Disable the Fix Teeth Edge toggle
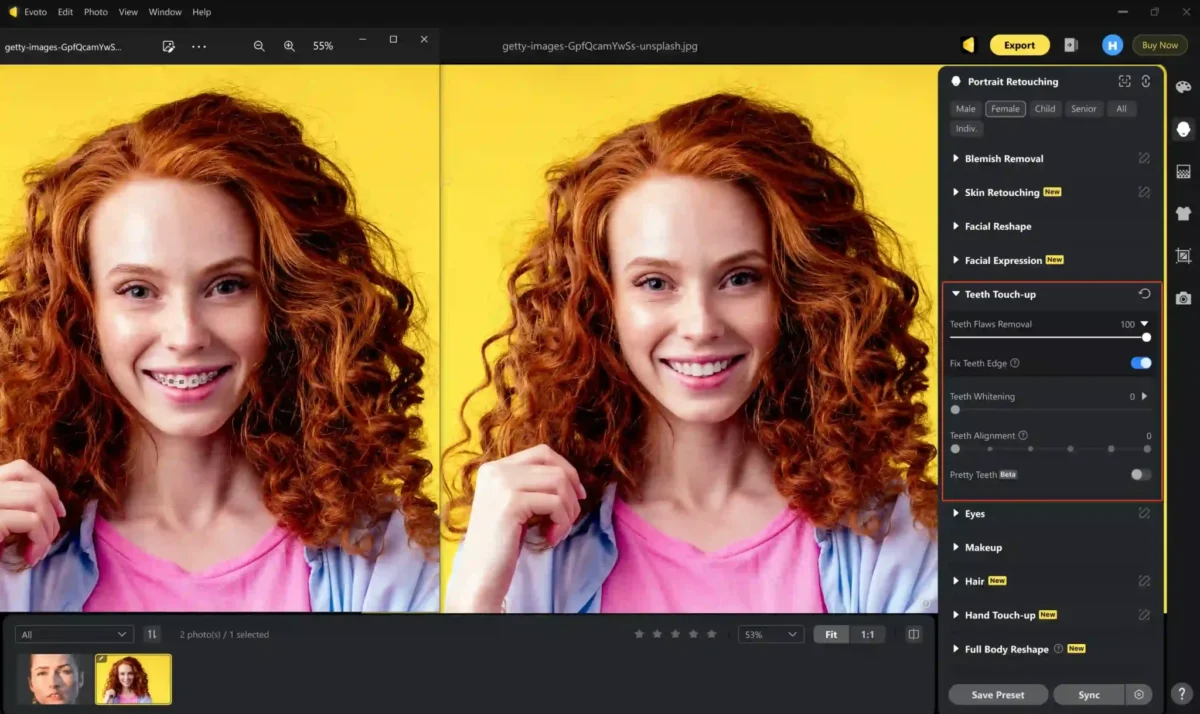Screen dimensions: 1200x714 click(1140, 363)
